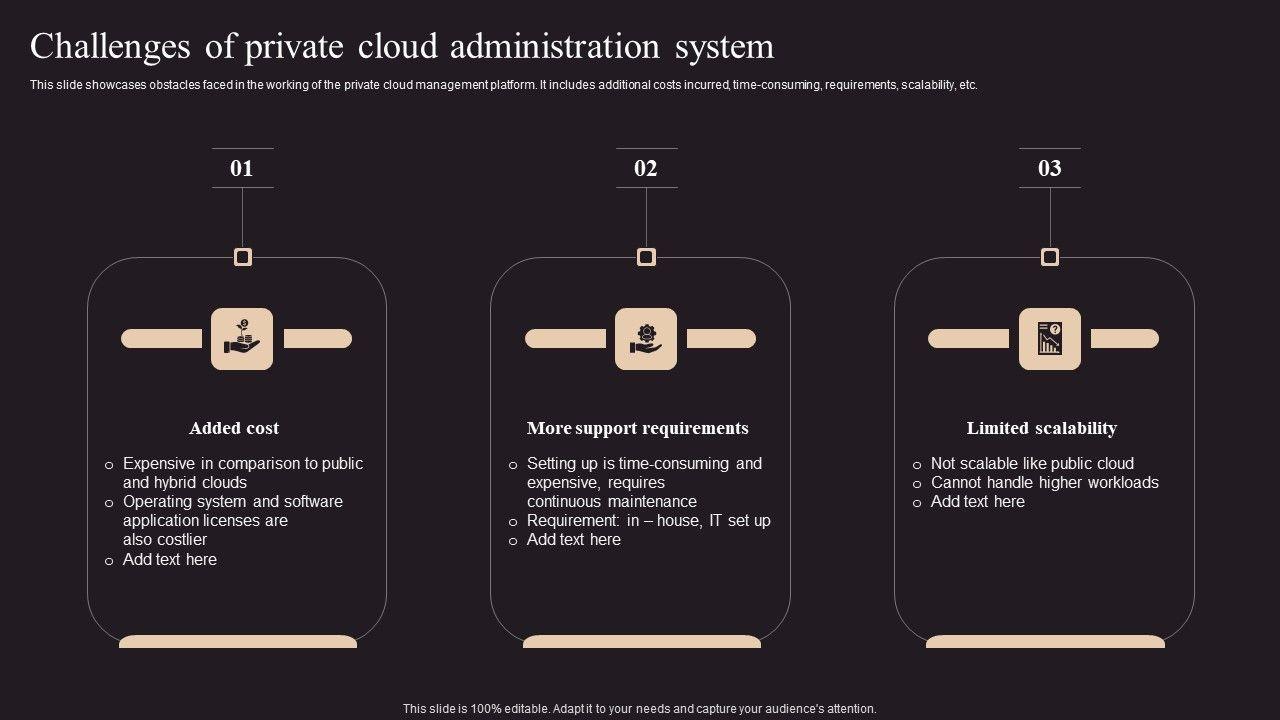The width and height of the screenshot is (1280, 720).
Task: Select the Limited scalability heading
Action: 1041,428
